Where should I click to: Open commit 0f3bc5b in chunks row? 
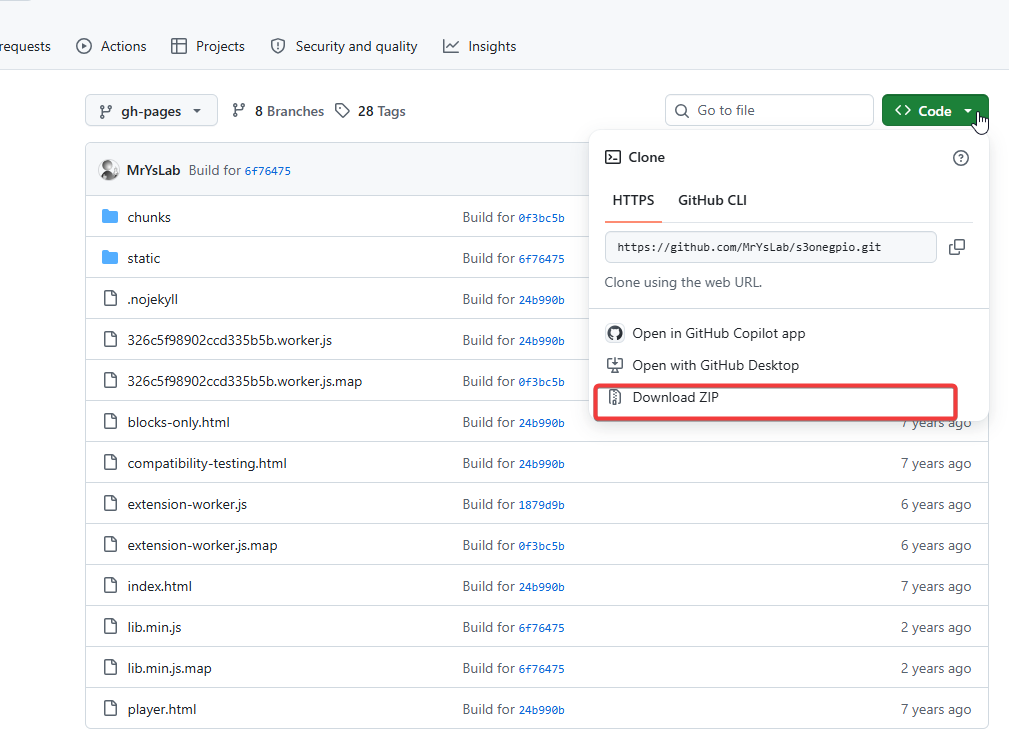(x=541, y=218)
